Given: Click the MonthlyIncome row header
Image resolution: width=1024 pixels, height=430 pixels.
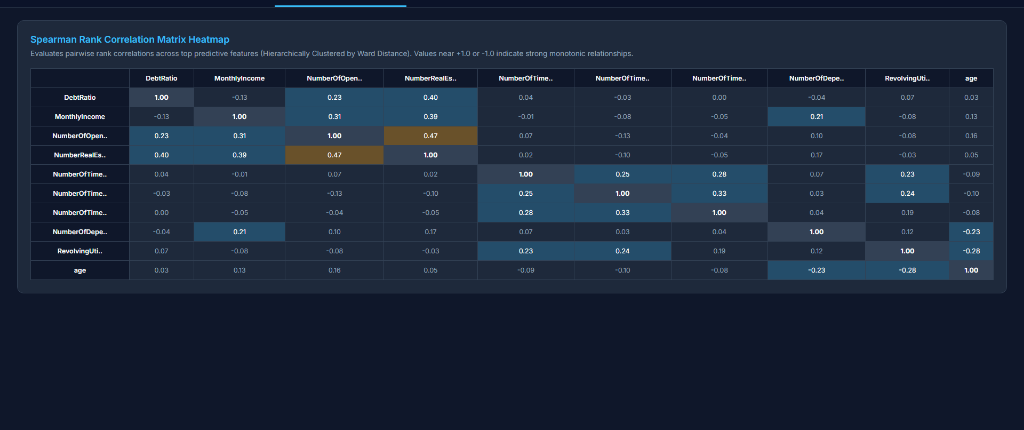Looking at the screenshot, I should (80, 116).
